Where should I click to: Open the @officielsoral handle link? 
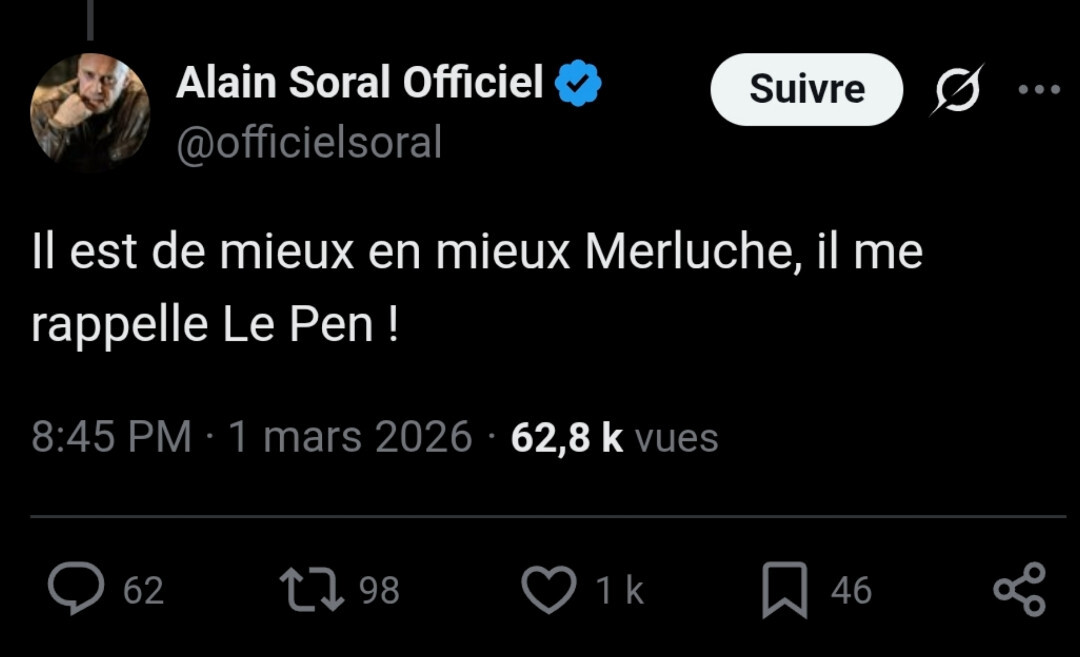309,143
